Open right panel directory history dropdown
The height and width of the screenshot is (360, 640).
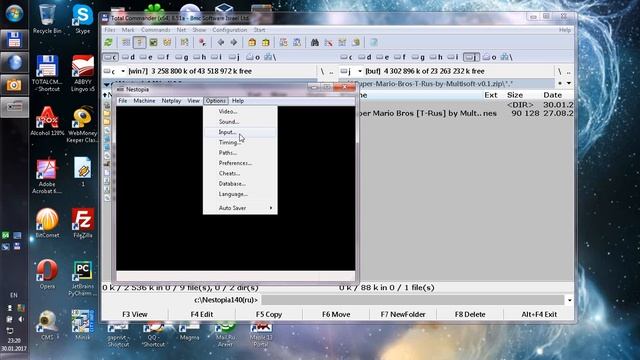pos(569,84)
